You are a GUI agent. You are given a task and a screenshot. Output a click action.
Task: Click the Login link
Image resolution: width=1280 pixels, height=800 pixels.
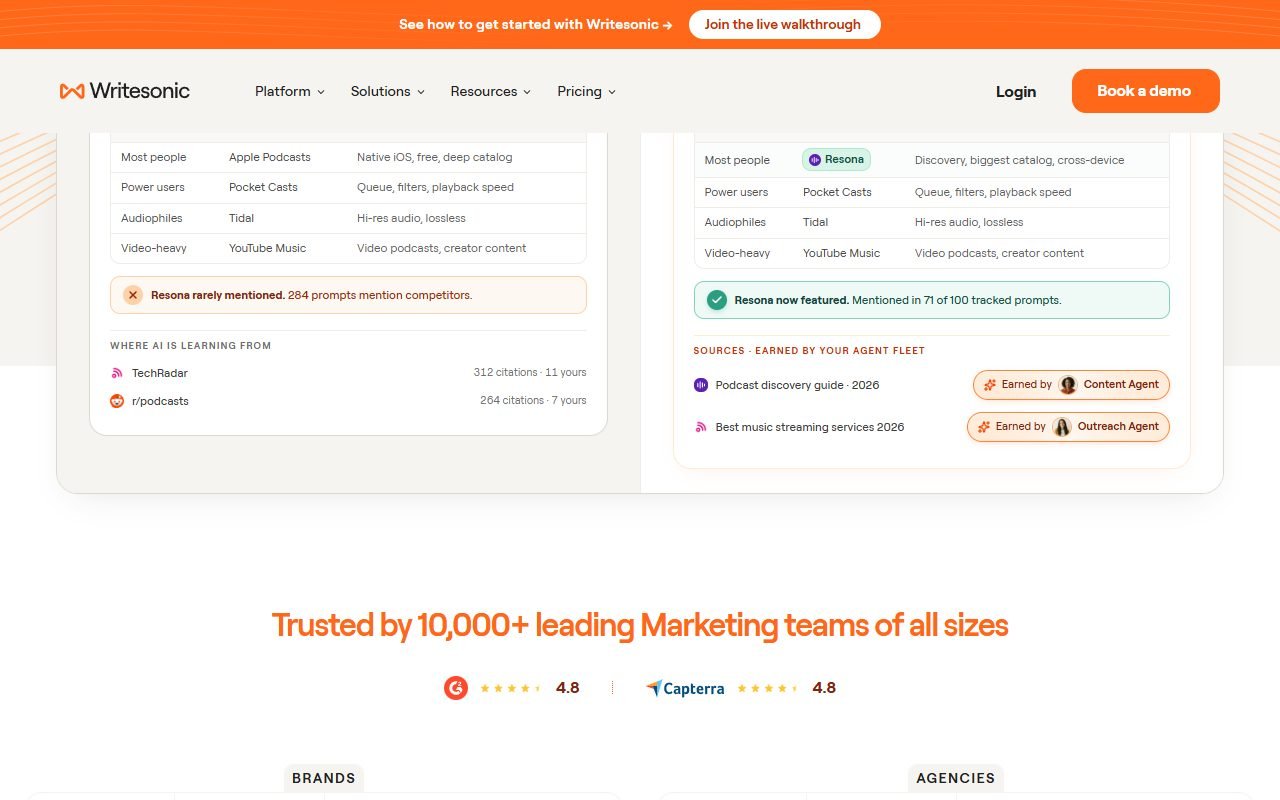(1016, 91)
